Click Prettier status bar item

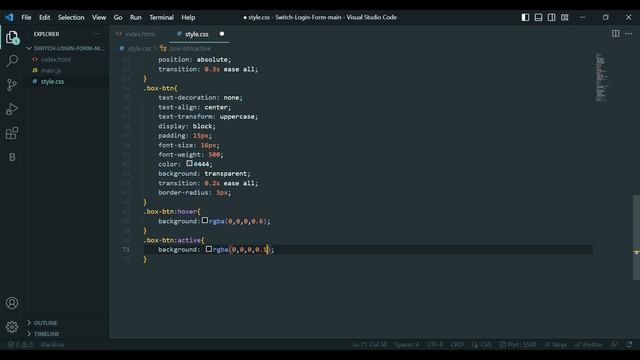point(589,344)
